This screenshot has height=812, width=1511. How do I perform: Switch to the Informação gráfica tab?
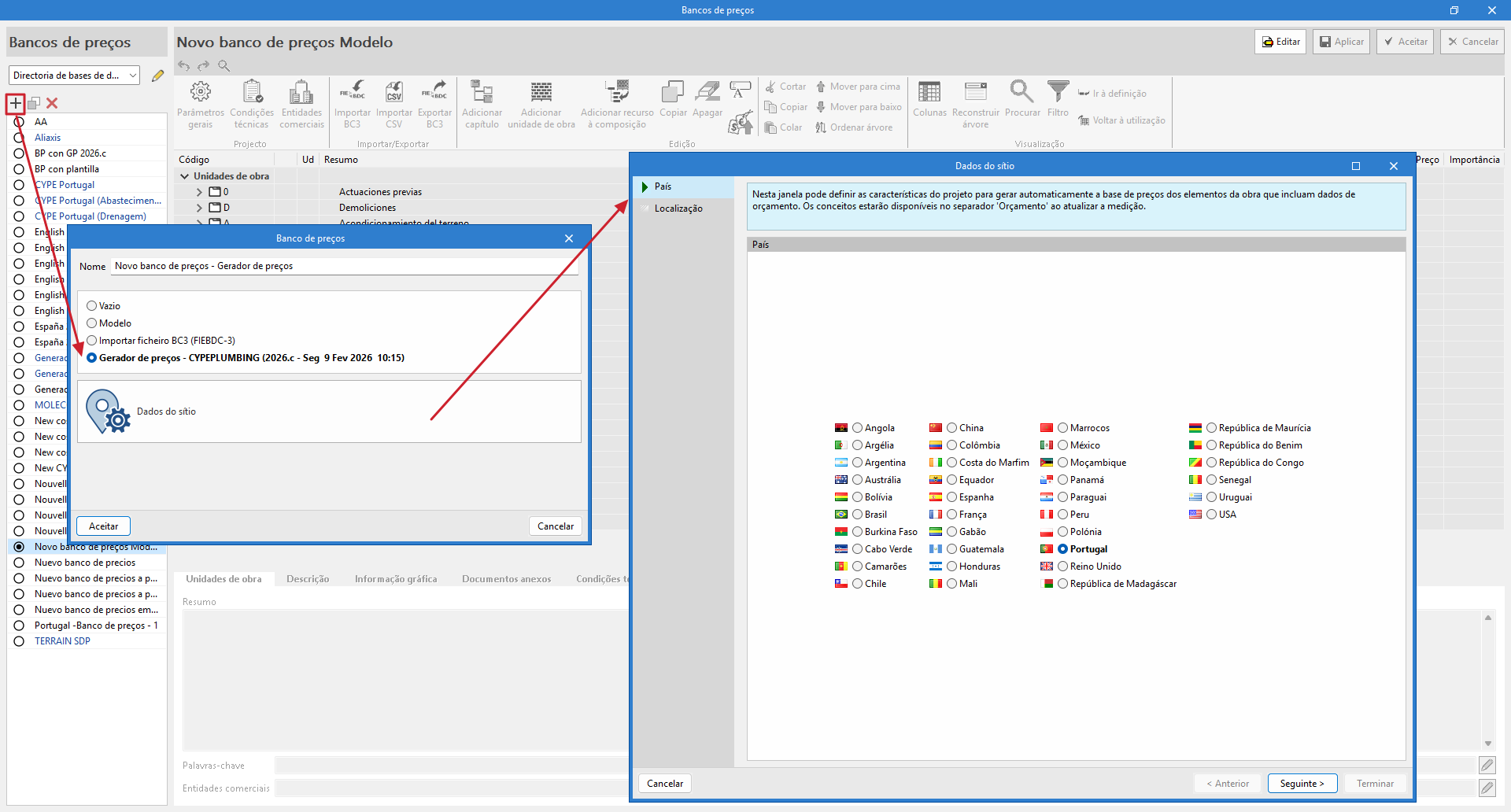point(396,579)
